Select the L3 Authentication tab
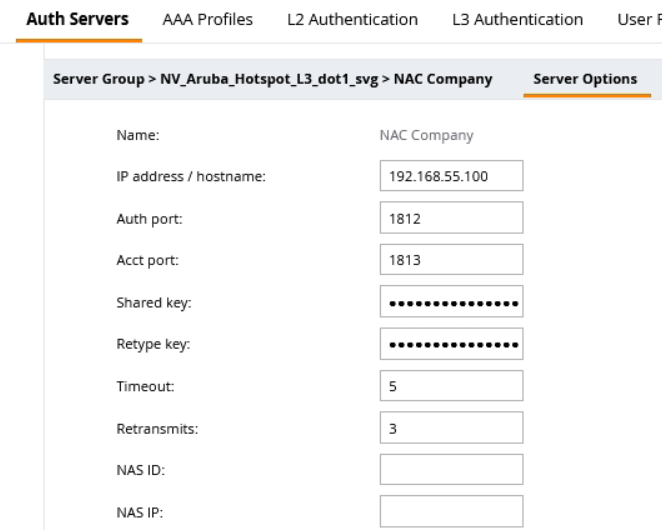662x530 pixels. coord(517,19)
